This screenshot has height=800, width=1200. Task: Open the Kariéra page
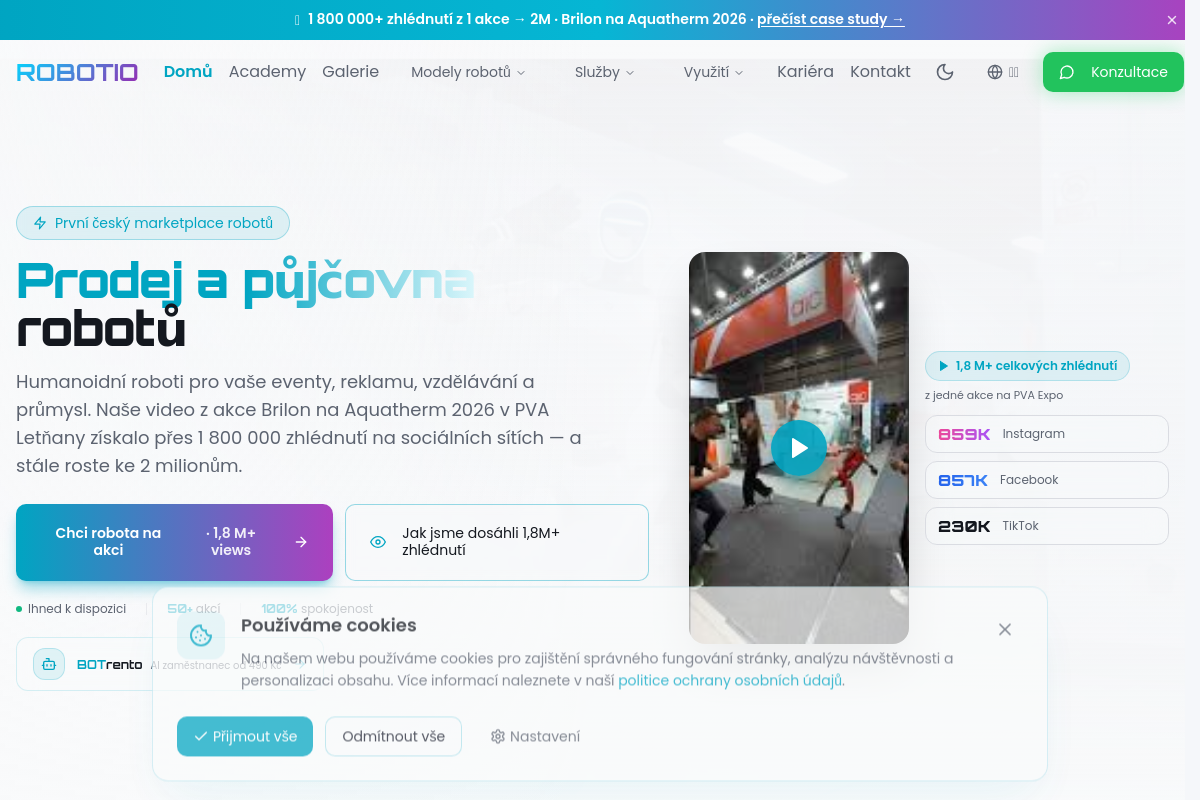pos(805,72)
